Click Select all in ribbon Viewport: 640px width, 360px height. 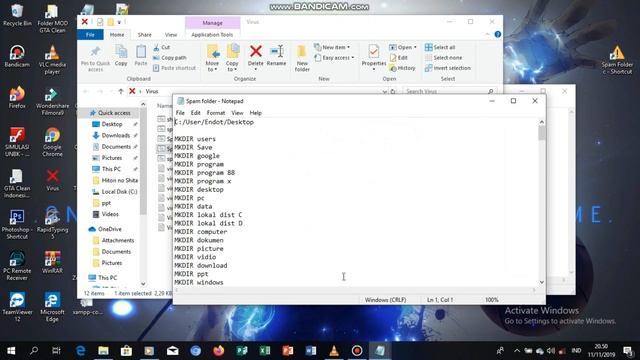pyautogui.click(x=440, y=47)
